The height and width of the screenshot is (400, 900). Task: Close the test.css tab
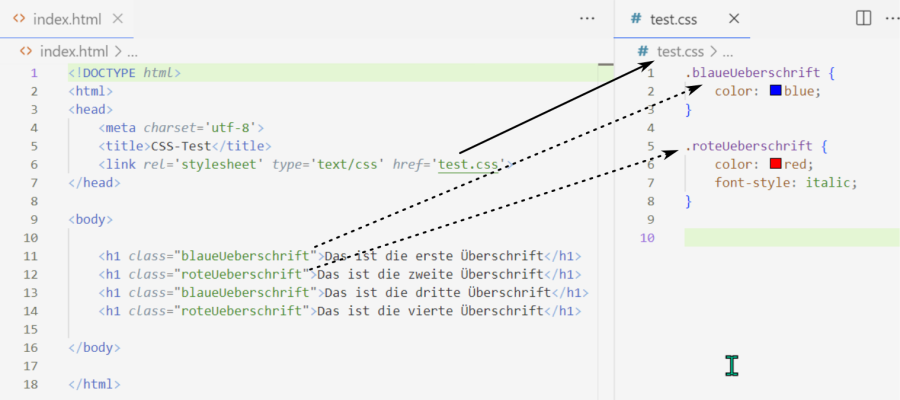click(734, 18)
